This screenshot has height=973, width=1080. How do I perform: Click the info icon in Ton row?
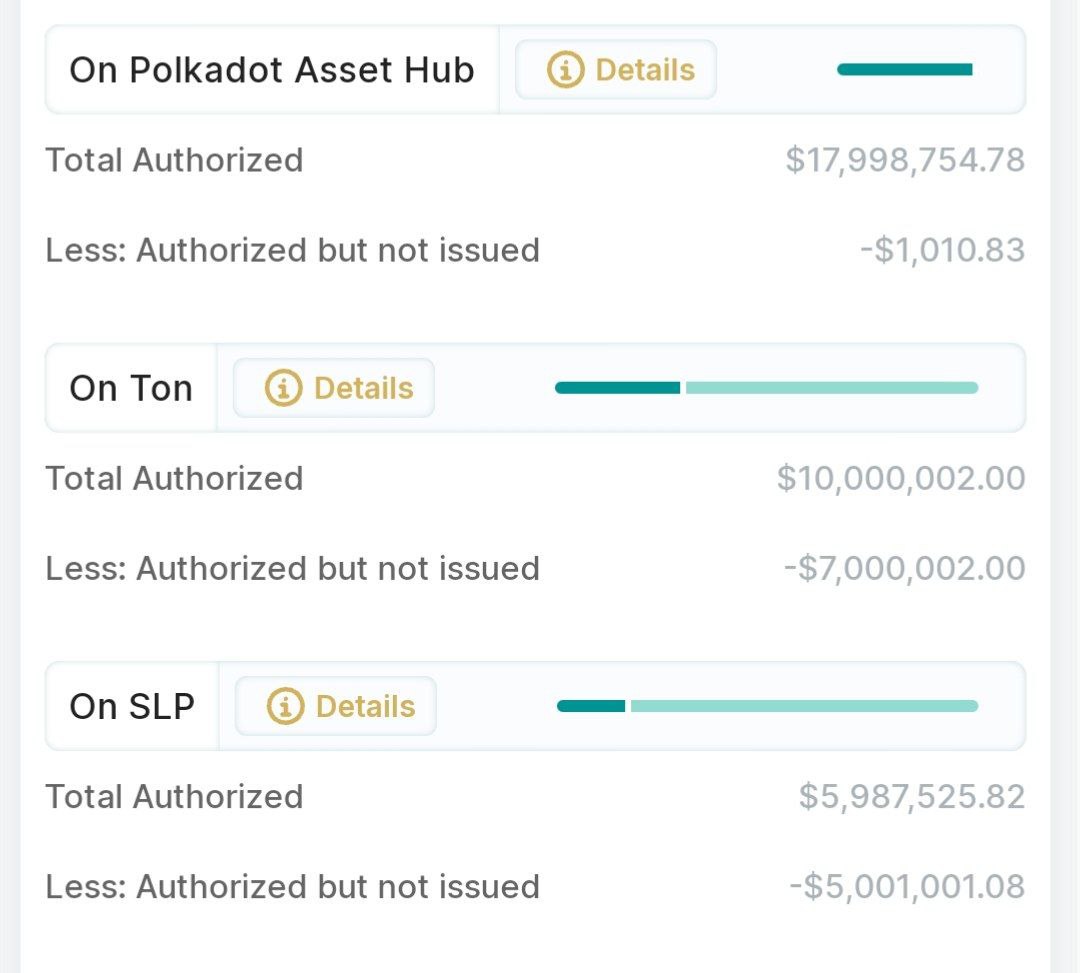(x=283, y=388)
